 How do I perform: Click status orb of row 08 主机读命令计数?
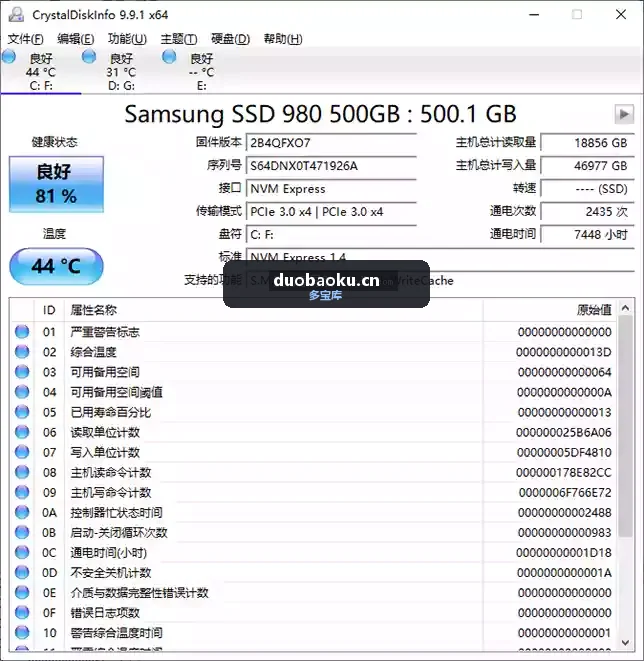click(x=22, y=472)
